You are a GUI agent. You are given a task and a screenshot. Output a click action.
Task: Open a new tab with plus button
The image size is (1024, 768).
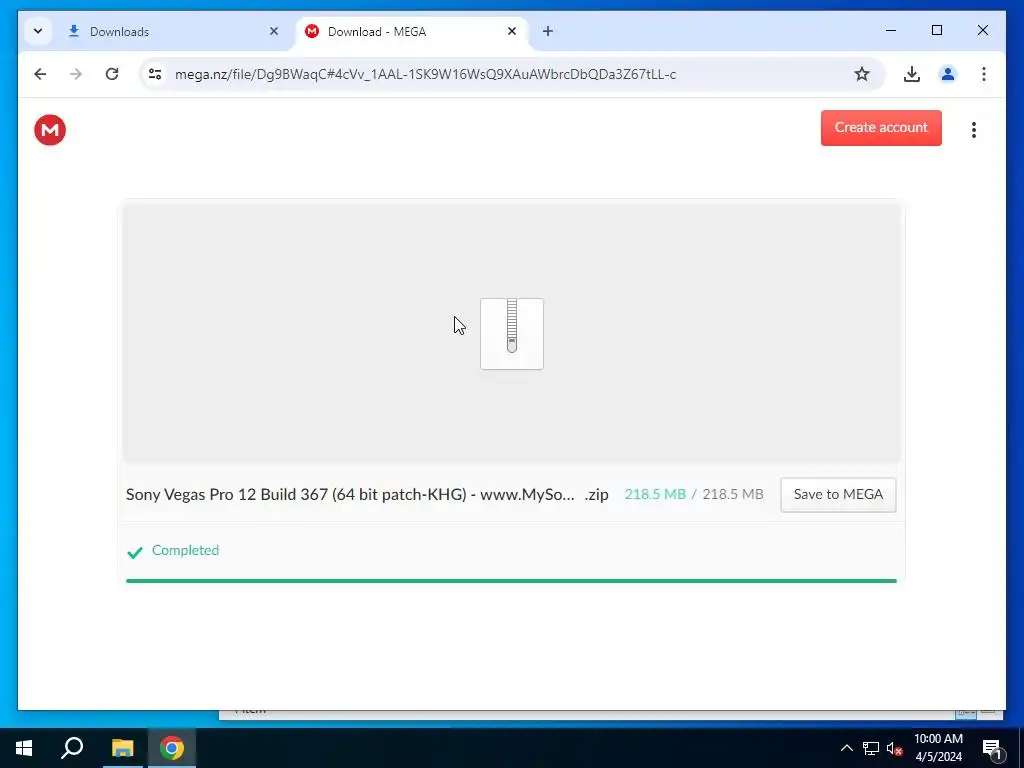pyautogui.click(x=548, y=31)
